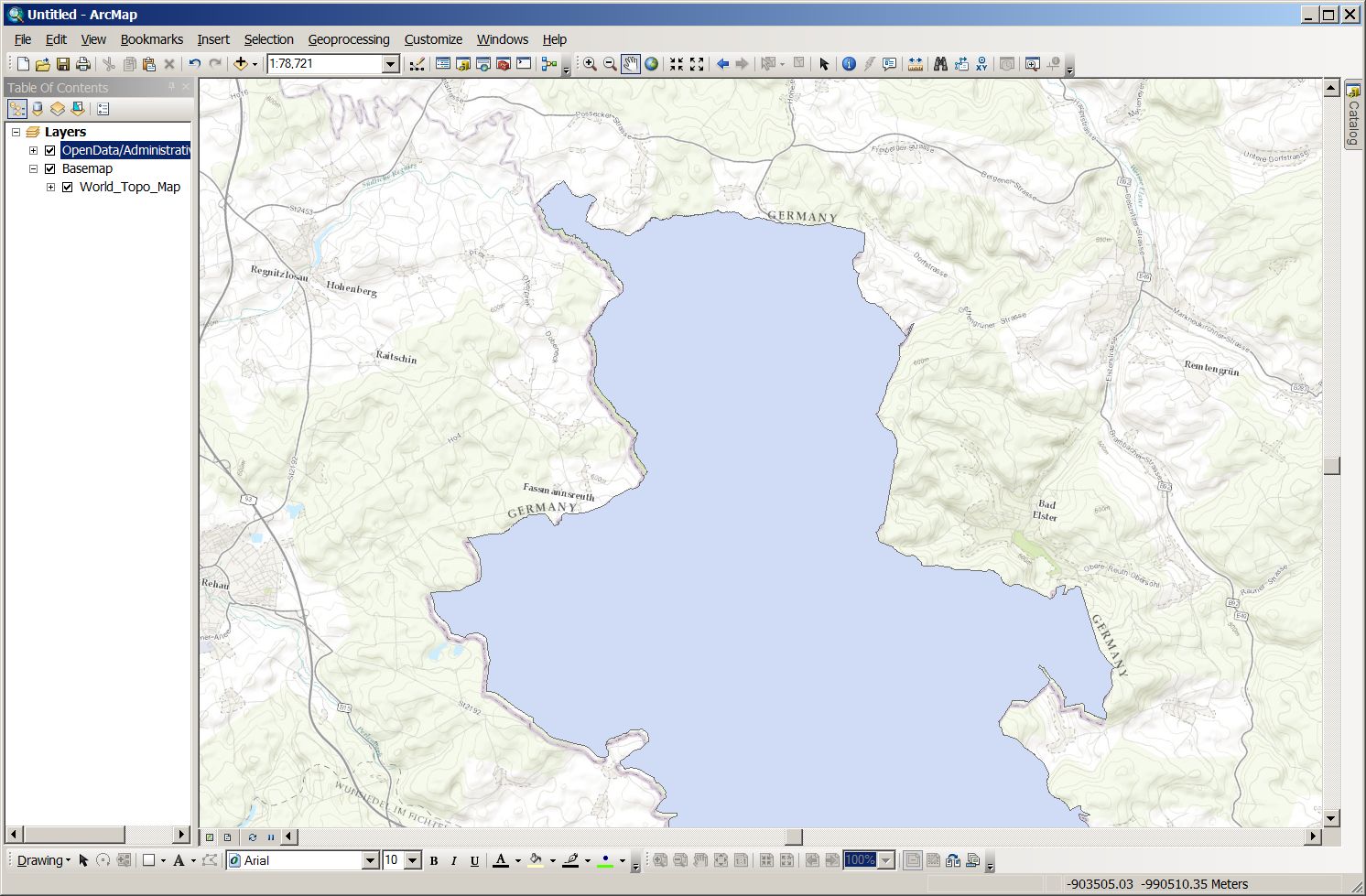Click the font color swatch button
The height and width of the screenshot is (896, 1366).
500,860
